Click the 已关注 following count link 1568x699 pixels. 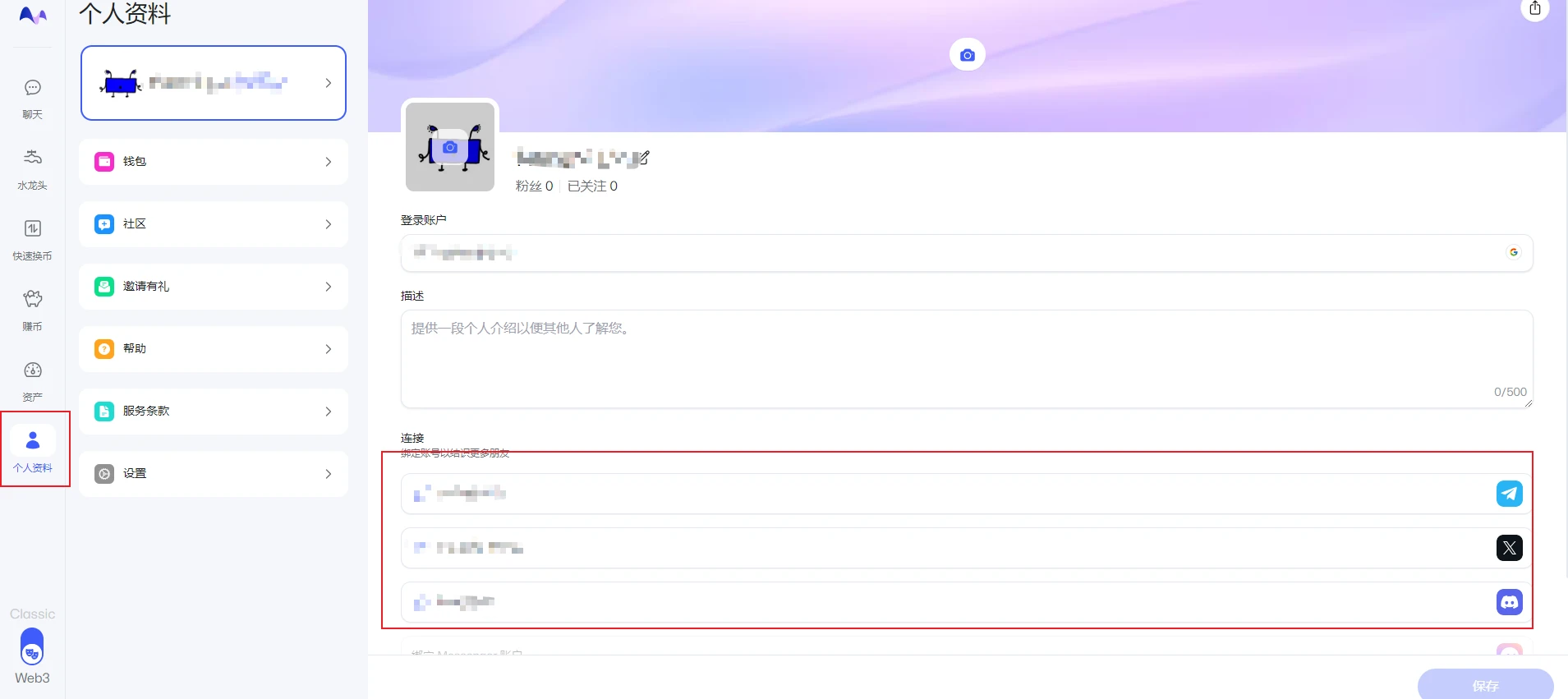[592, 186]
